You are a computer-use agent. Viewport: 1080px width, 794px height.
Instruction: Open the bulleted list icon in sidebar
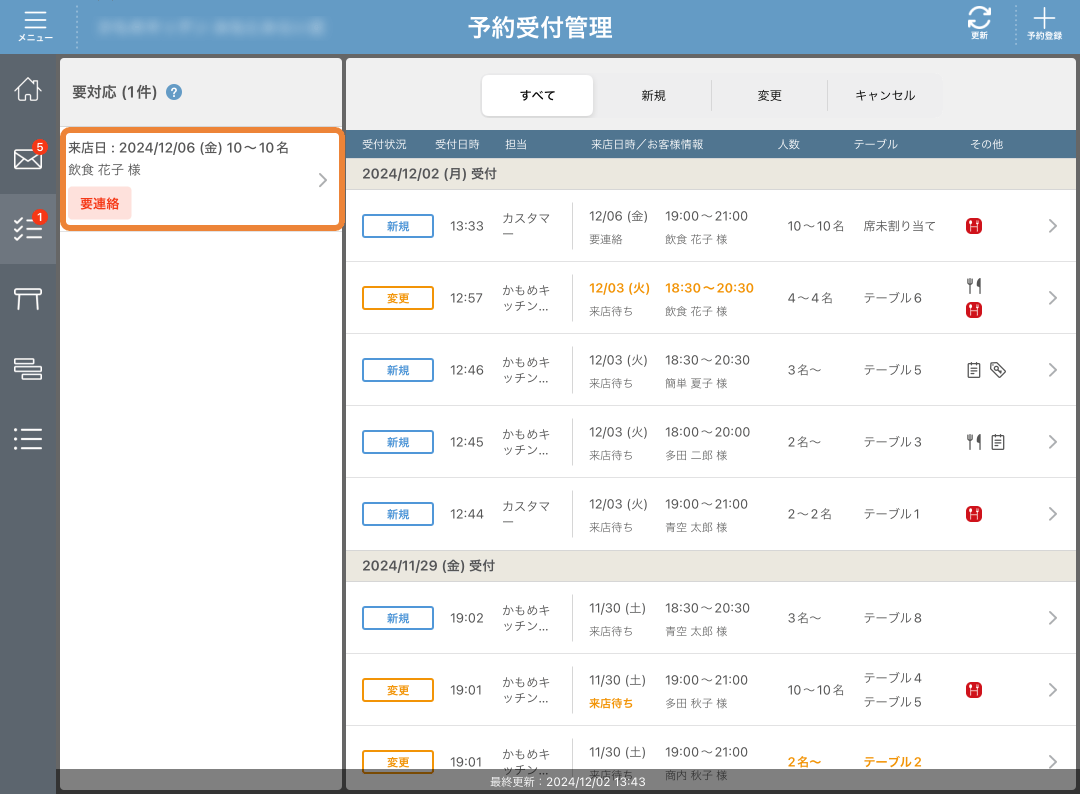(28, 439)
